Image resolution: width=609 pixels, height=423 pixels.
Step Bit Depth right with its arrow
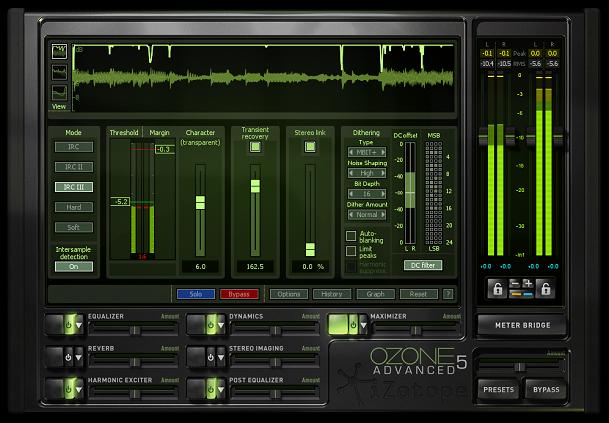383,194
